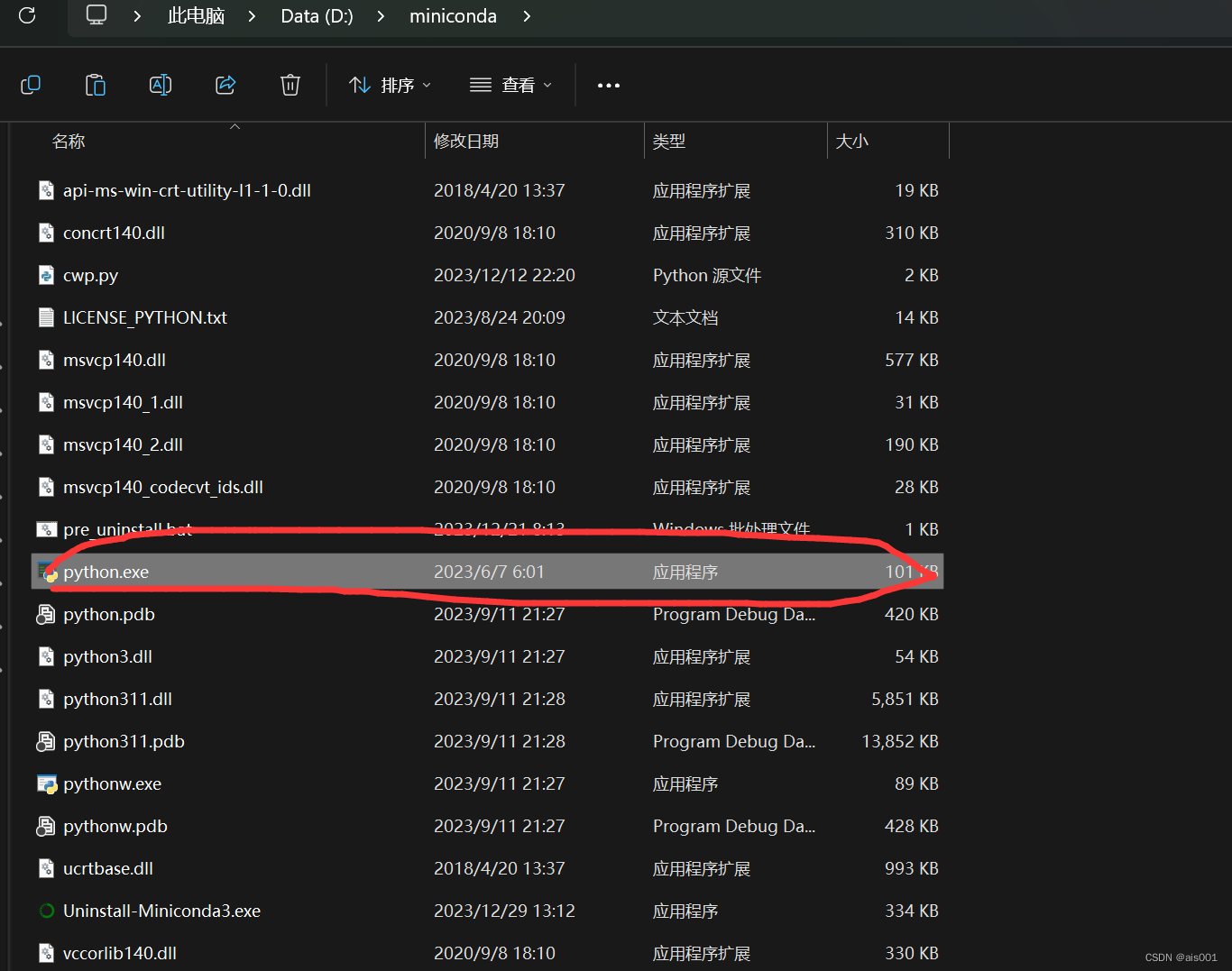Open Data (D:) from the breadcrumb bar
The image size is (1232, 971).
point(316,15)
